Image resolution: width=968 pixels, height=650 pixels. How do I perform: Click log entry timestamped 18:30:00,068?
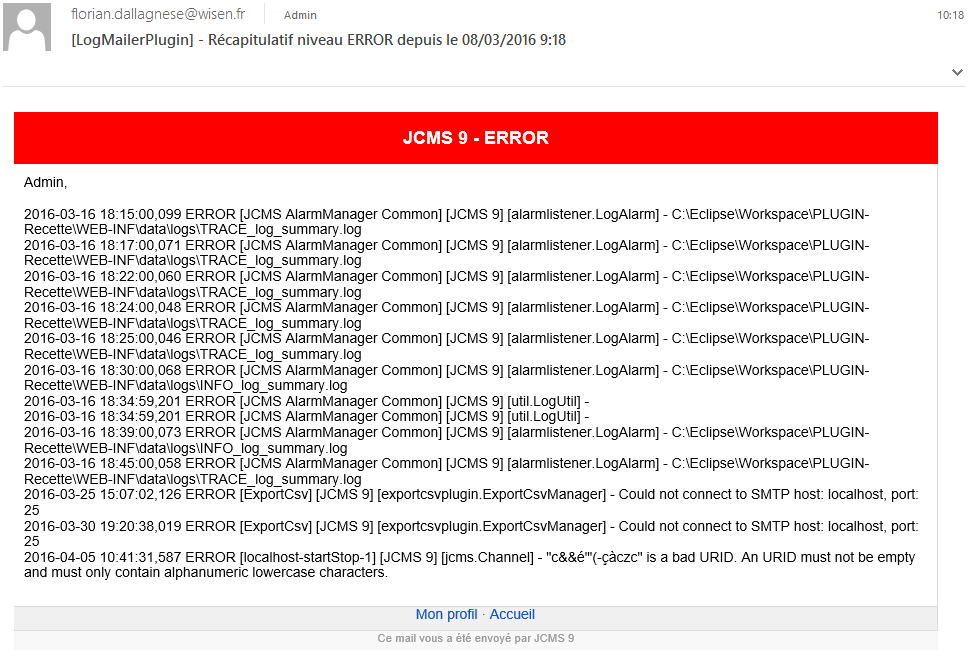coord(446,378)
